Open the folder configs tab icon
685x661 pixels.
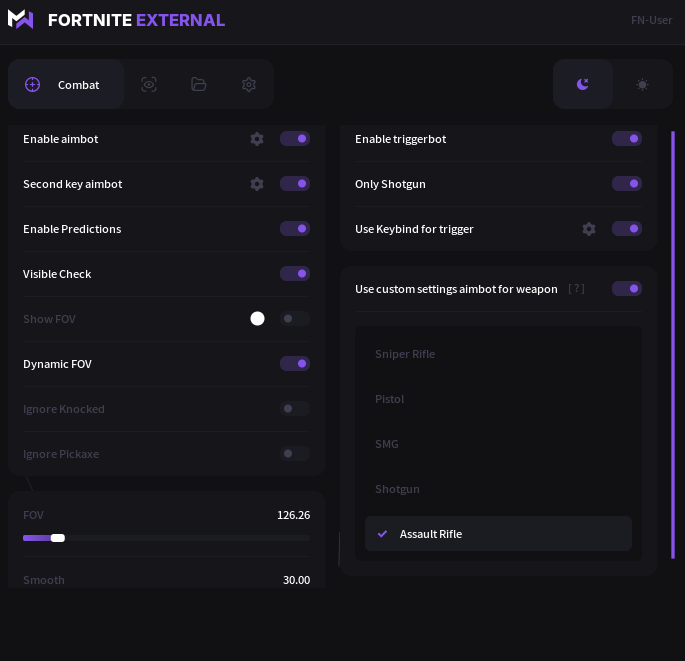(199, 84)
